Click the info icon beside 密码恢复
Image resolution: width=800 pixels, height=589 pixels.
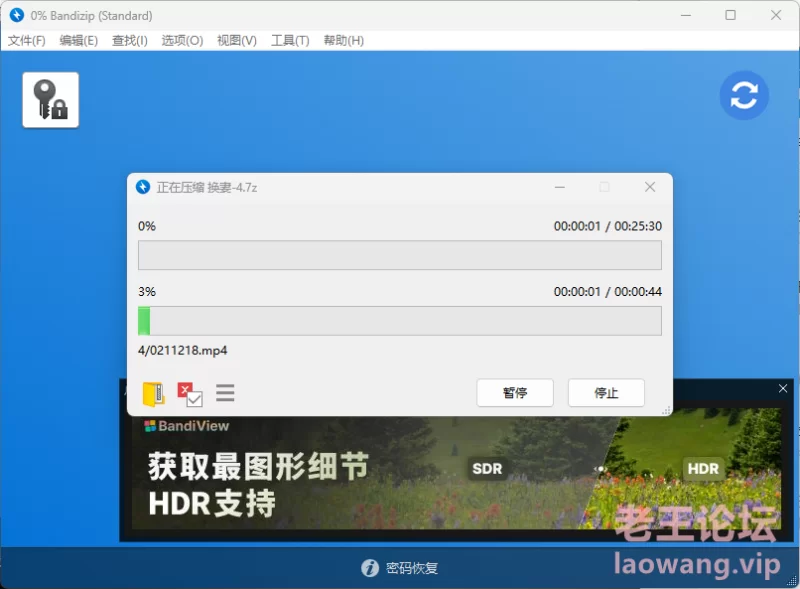370,568
